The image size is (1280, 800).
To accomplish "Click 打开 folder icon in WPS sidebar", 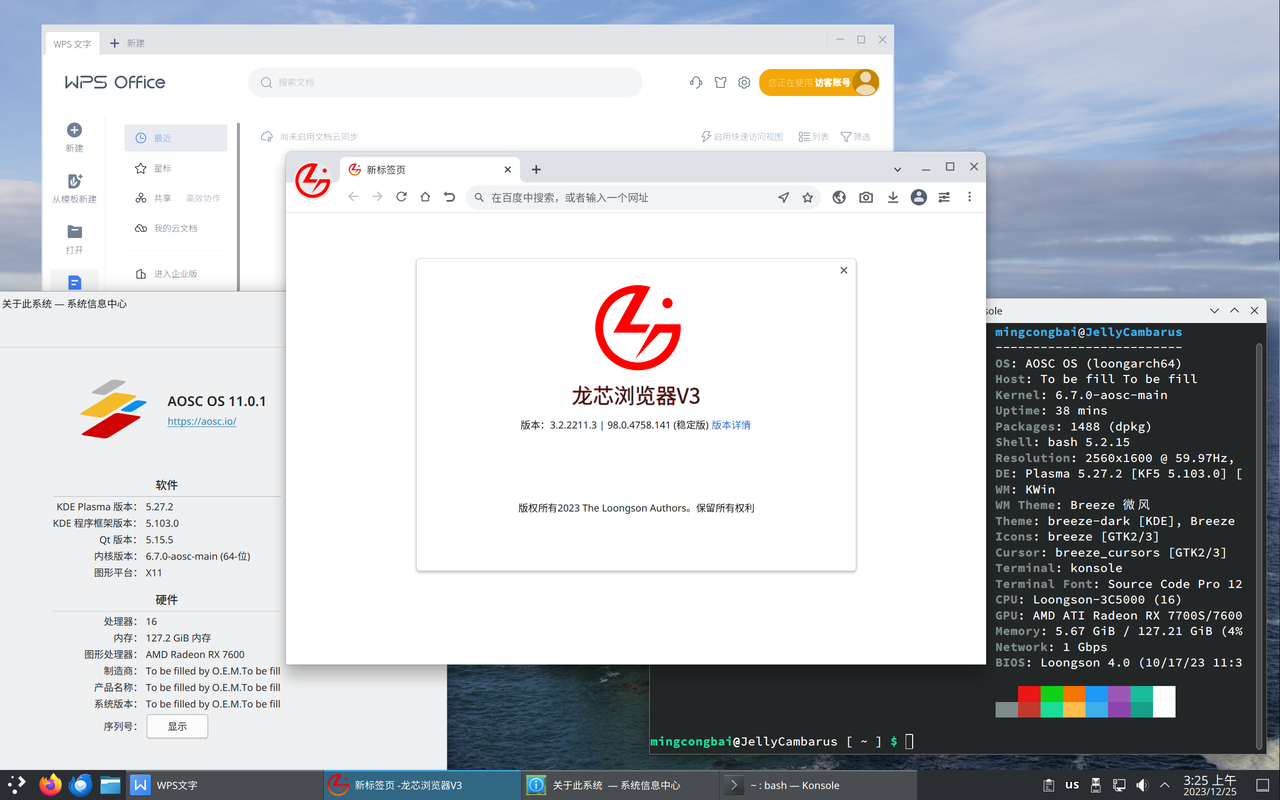I will 74,239.
